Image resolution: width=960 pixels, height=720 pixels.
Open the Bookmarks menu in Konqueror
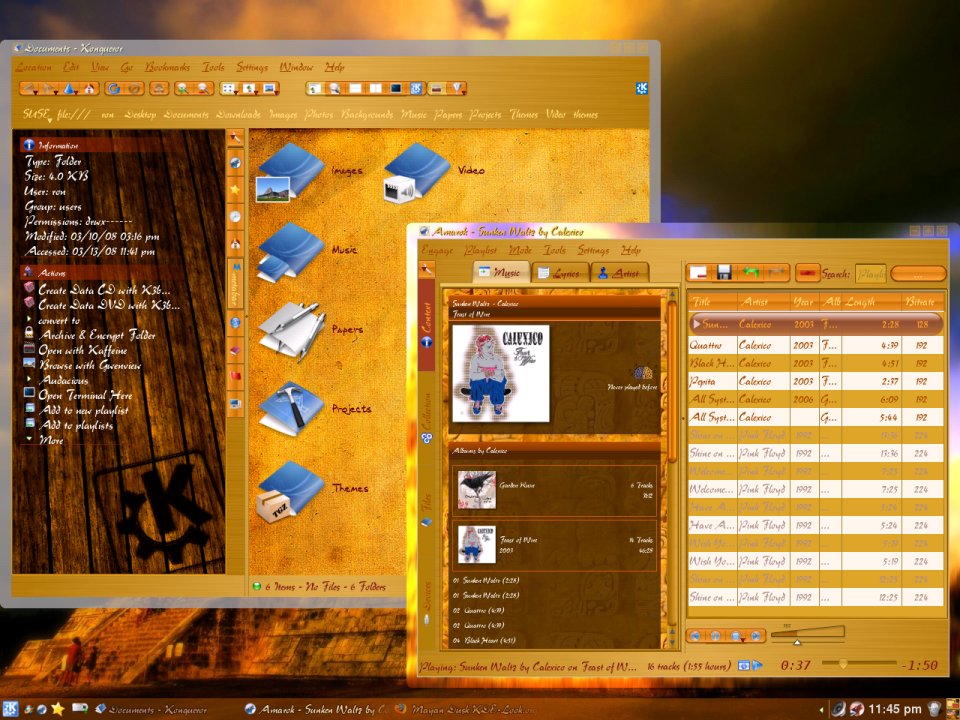click(x=167, y=67)
